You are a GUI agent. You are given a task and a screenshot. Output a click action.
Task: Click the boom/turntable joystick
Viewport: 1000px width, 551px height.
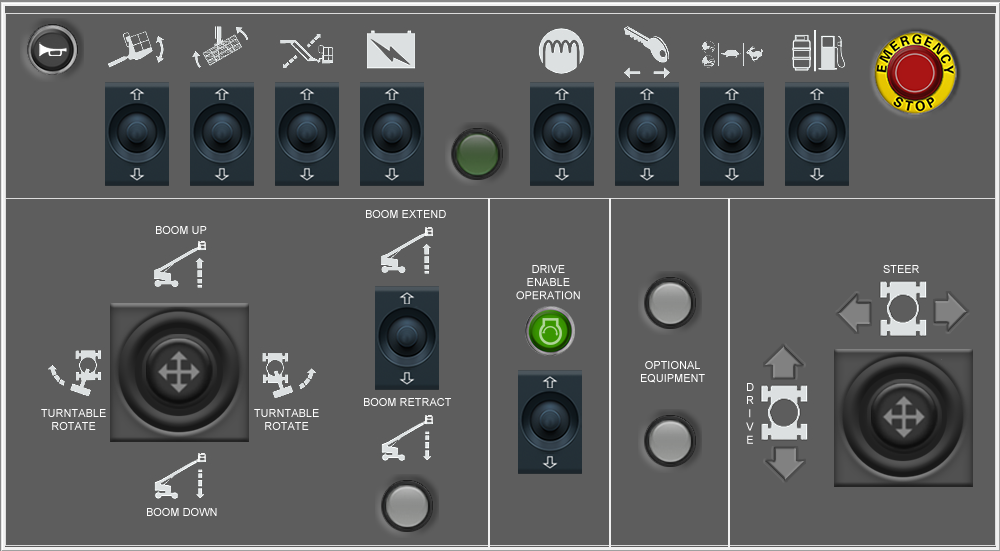(179, 372)
